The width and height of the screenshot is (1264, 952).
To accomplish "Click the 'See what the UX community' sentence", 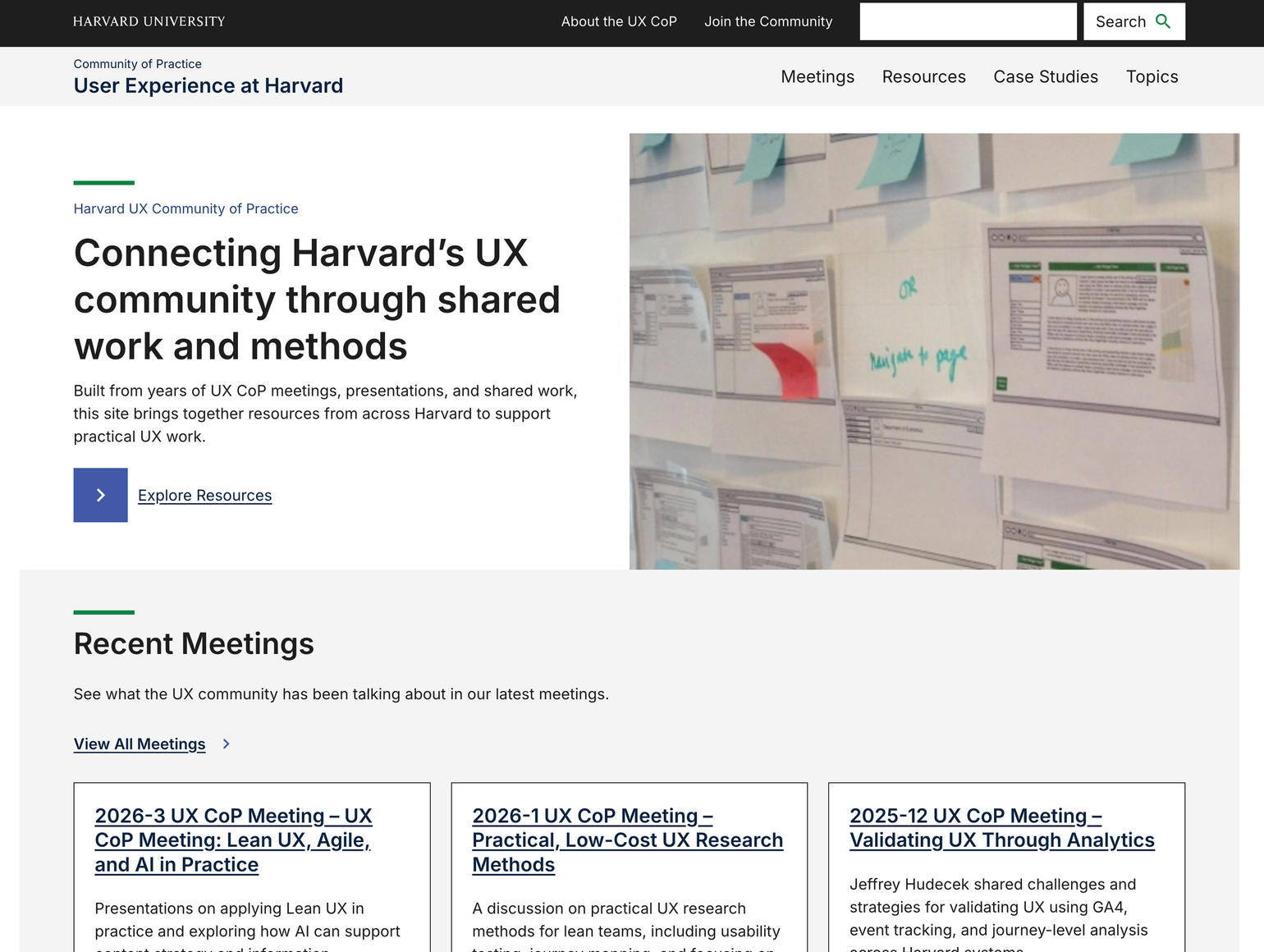I will pos(341,694).
